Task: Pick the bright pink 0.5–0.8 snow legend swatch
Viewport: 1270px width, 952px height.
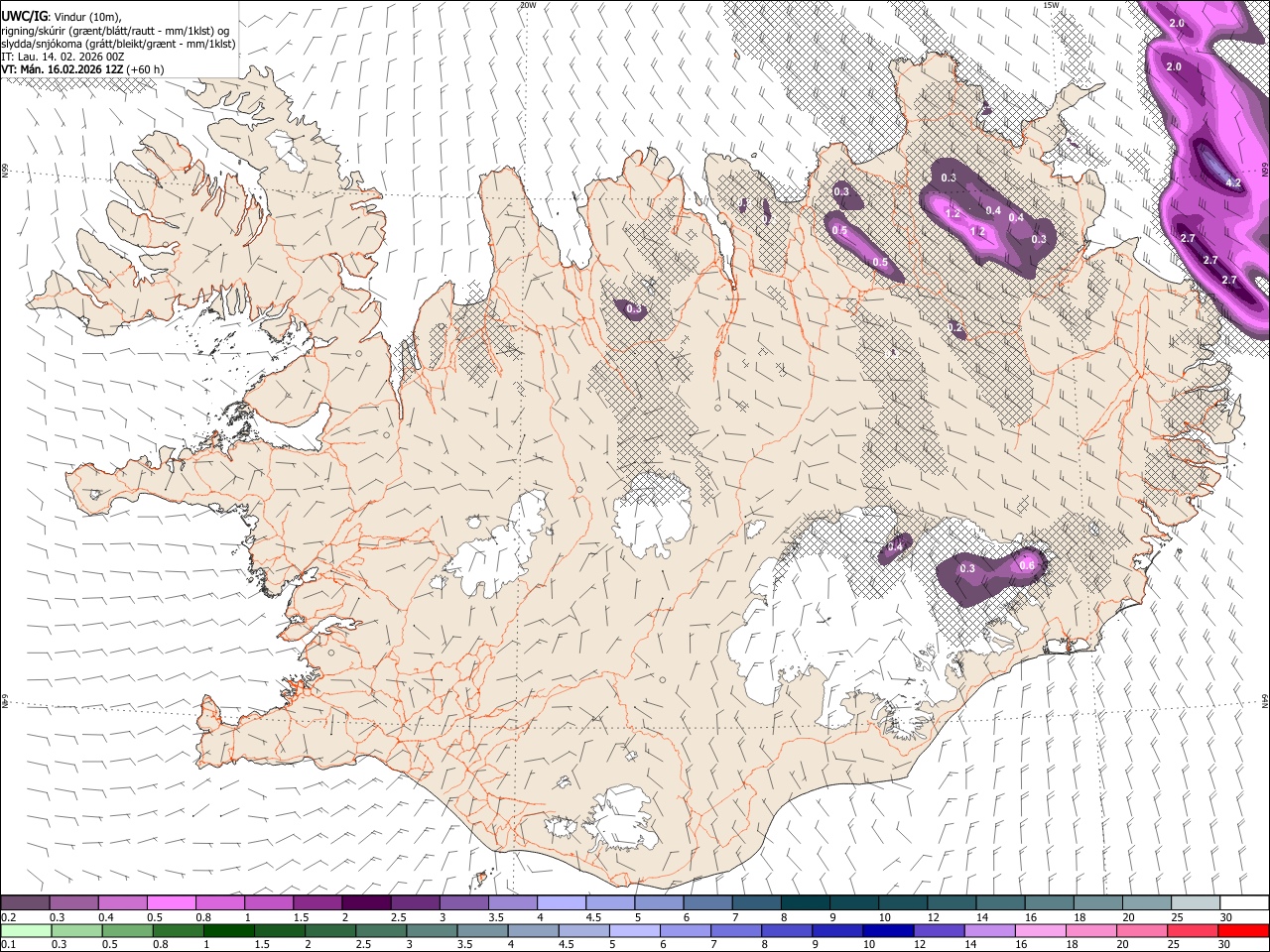Action: (x=173, y=902)
